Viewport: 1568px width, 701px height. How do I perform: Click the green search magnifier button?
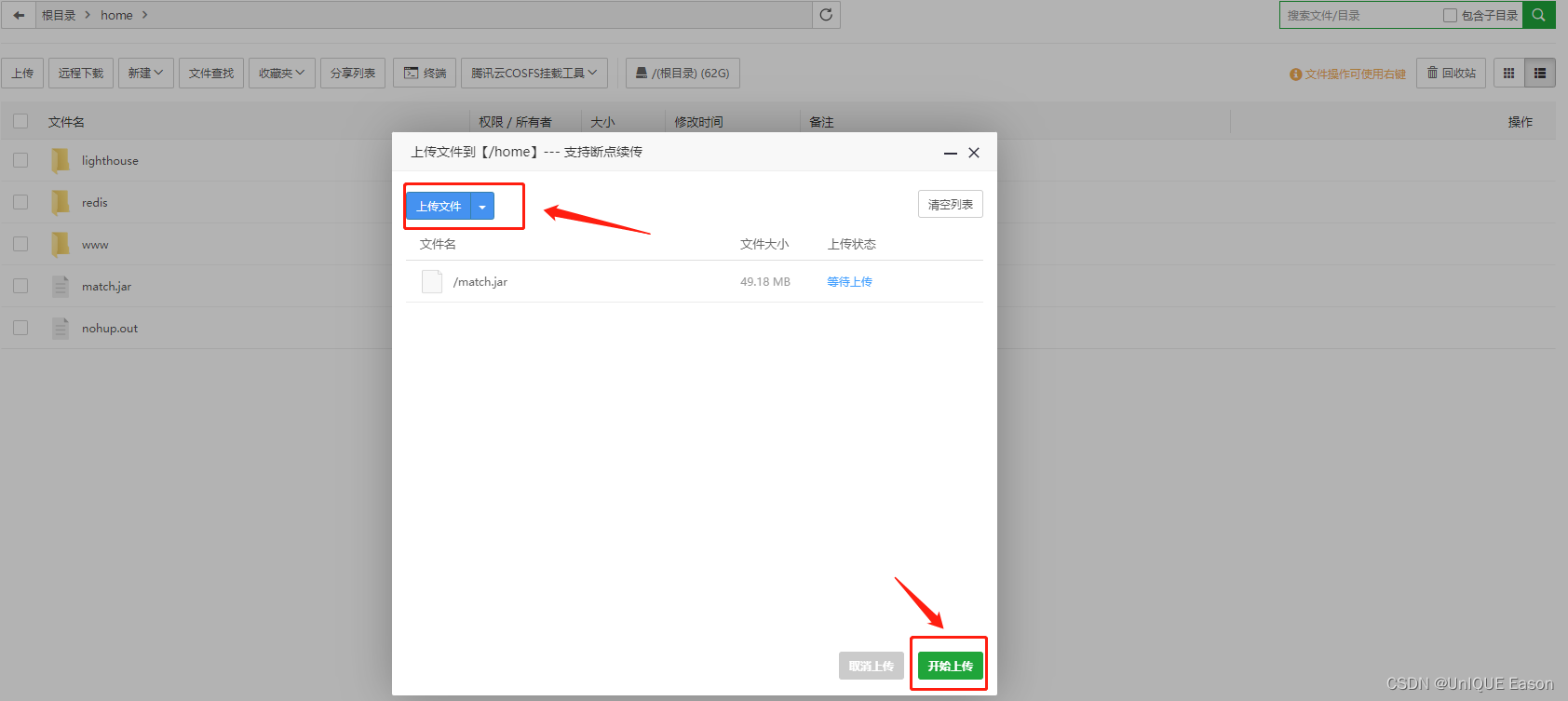click(1539, 15)
